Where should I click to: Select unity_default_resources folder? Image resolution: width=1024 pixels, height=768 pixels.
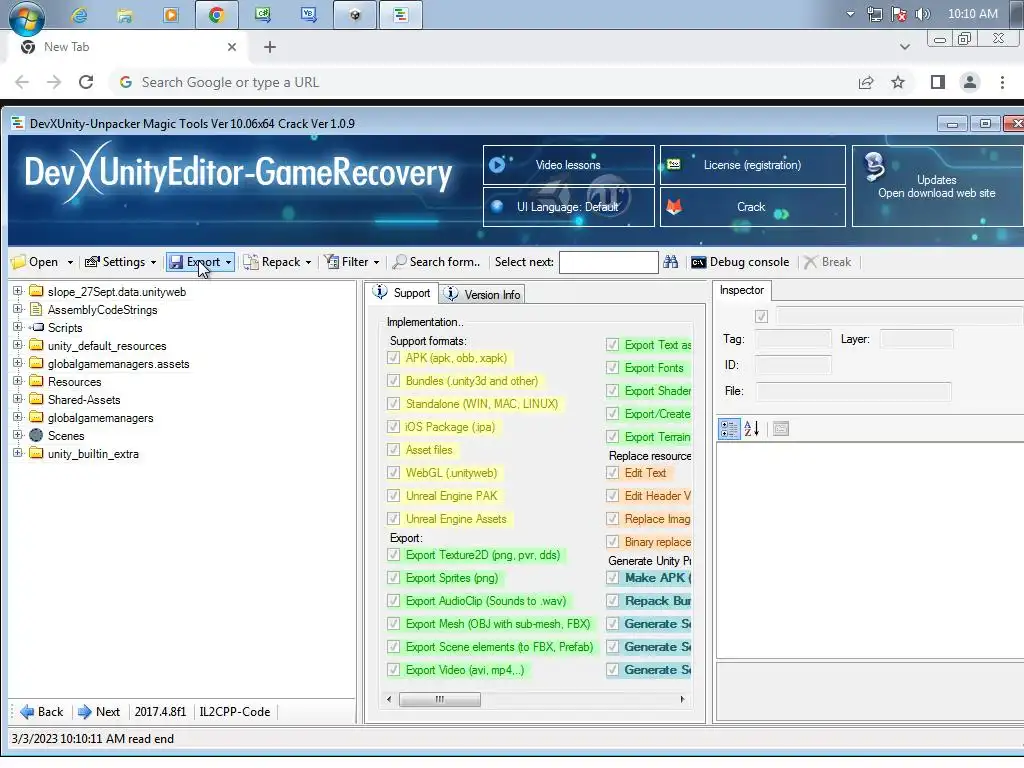coord(98,345)
